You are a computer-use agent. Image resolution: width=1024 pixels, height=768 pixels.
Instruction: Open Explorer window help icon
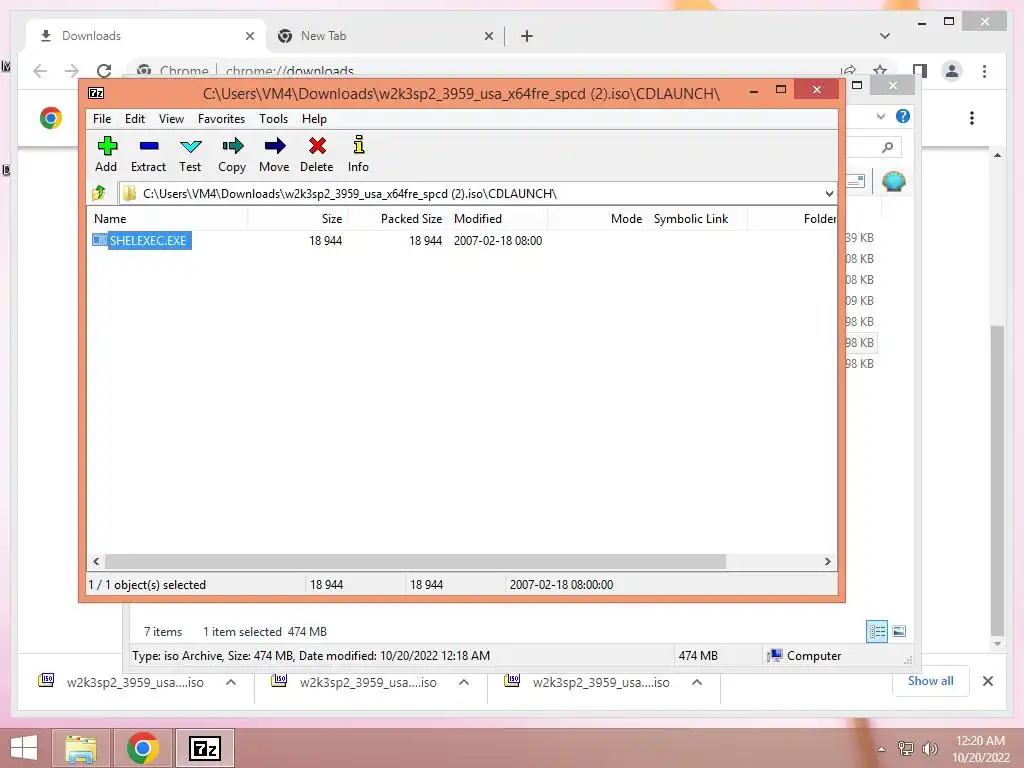point(903,116)
